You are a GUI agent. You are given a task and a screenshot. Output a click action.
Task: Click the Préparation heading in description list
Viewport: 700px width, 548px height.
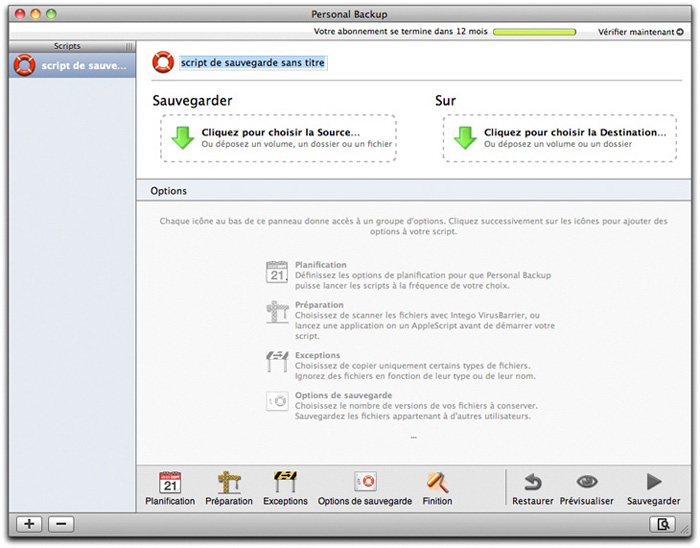[x=319, y=305]
